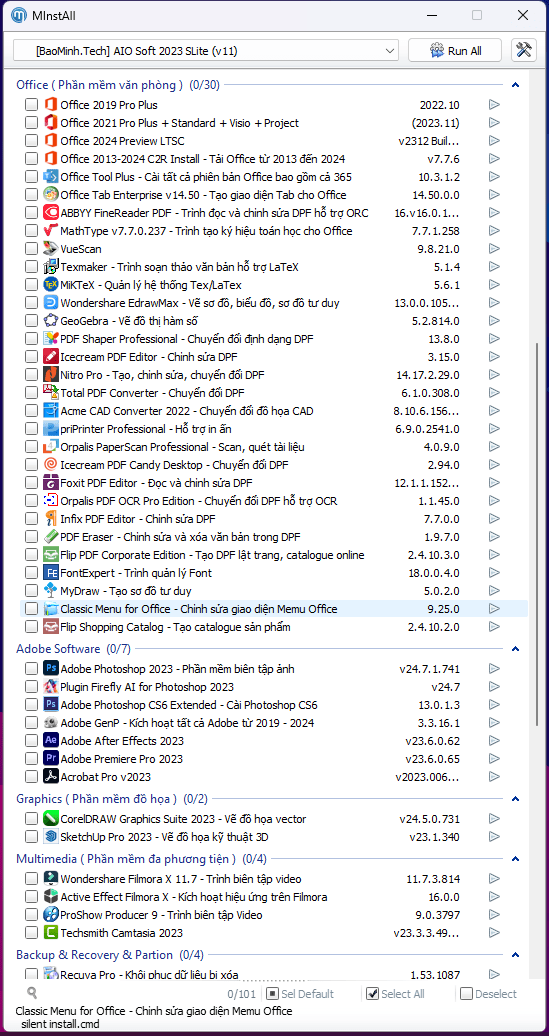This screenshot has height=1036, width=549.
Task: Select Adobe Photoshop CS6 Extended row
Action: coord(189,704)
